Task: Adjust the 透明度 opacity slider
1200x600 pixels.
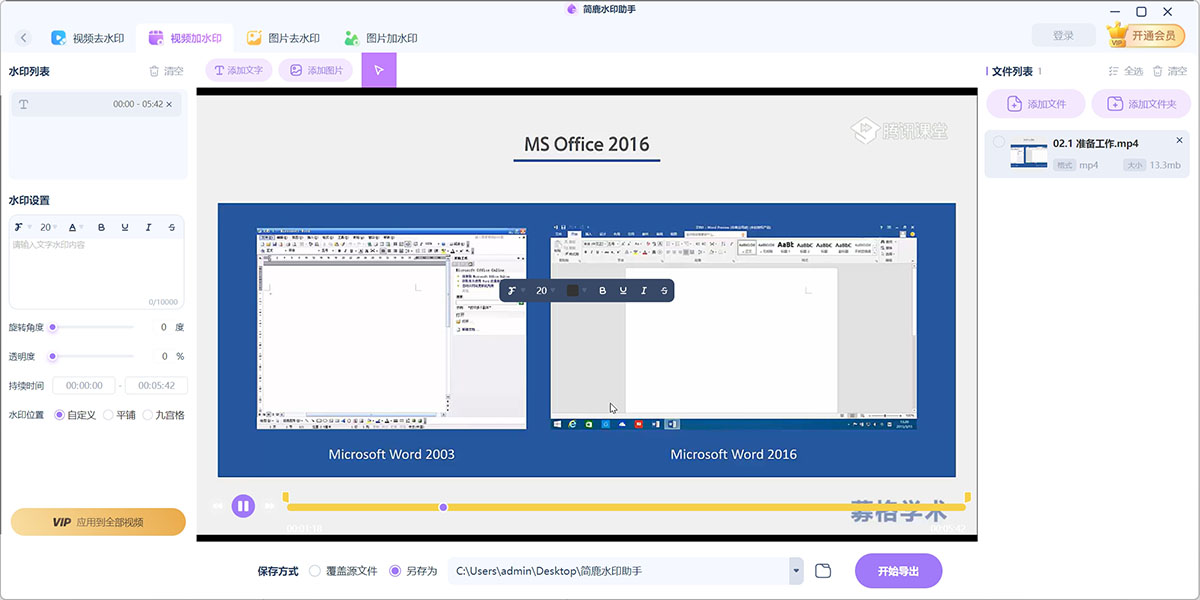Action: click(92, 356)
